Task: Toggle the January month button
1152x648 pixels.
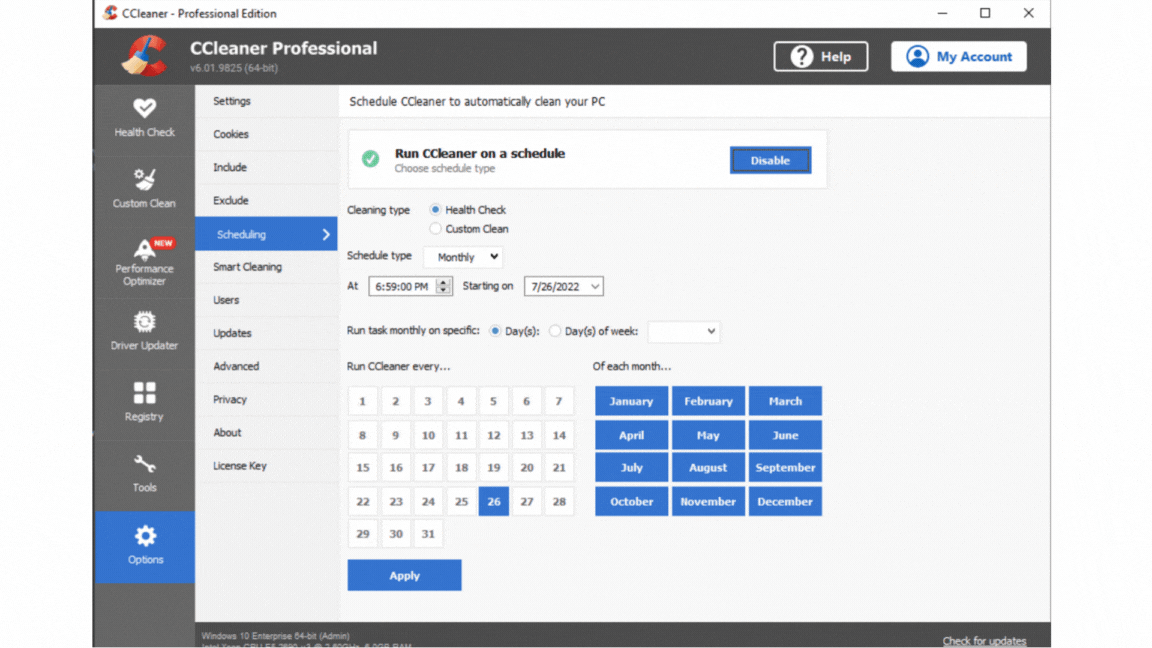Action: [631, 401]
